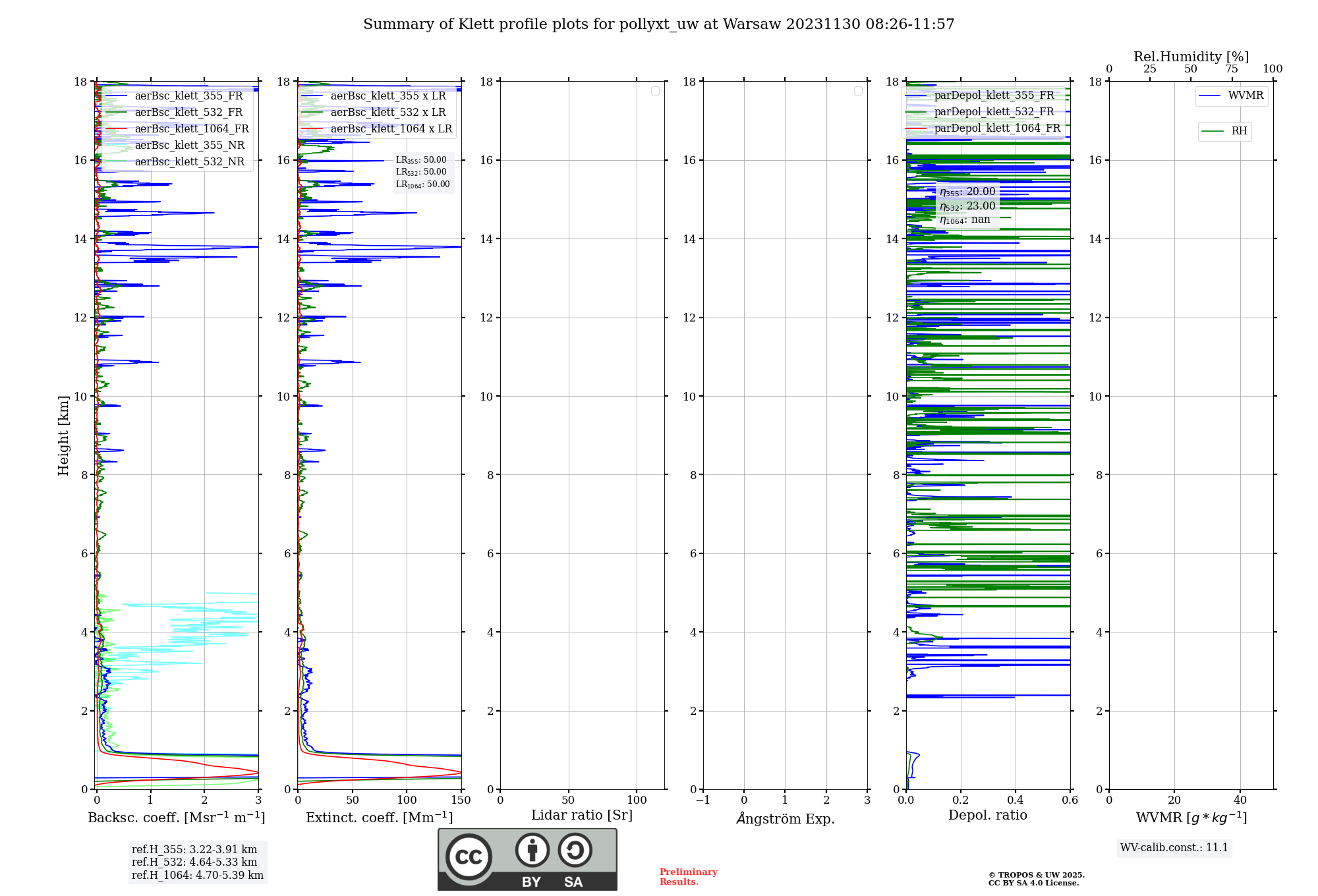The image size is (1318, 896).
Task: Click the BY label on license badge
Action: (x=531, y=882)
